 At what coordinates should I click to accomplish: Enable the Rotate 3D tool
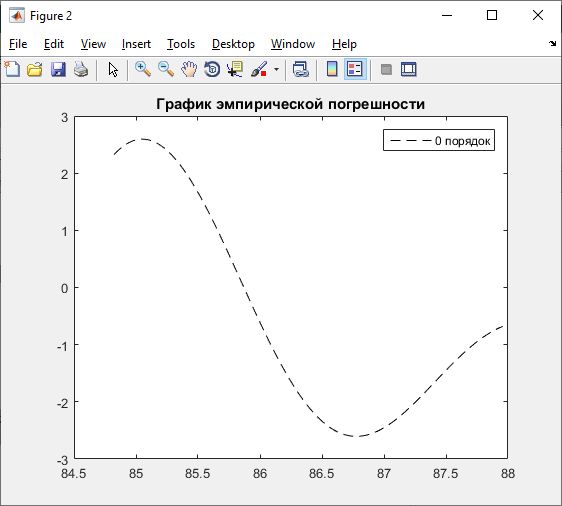tap(212, 69)
